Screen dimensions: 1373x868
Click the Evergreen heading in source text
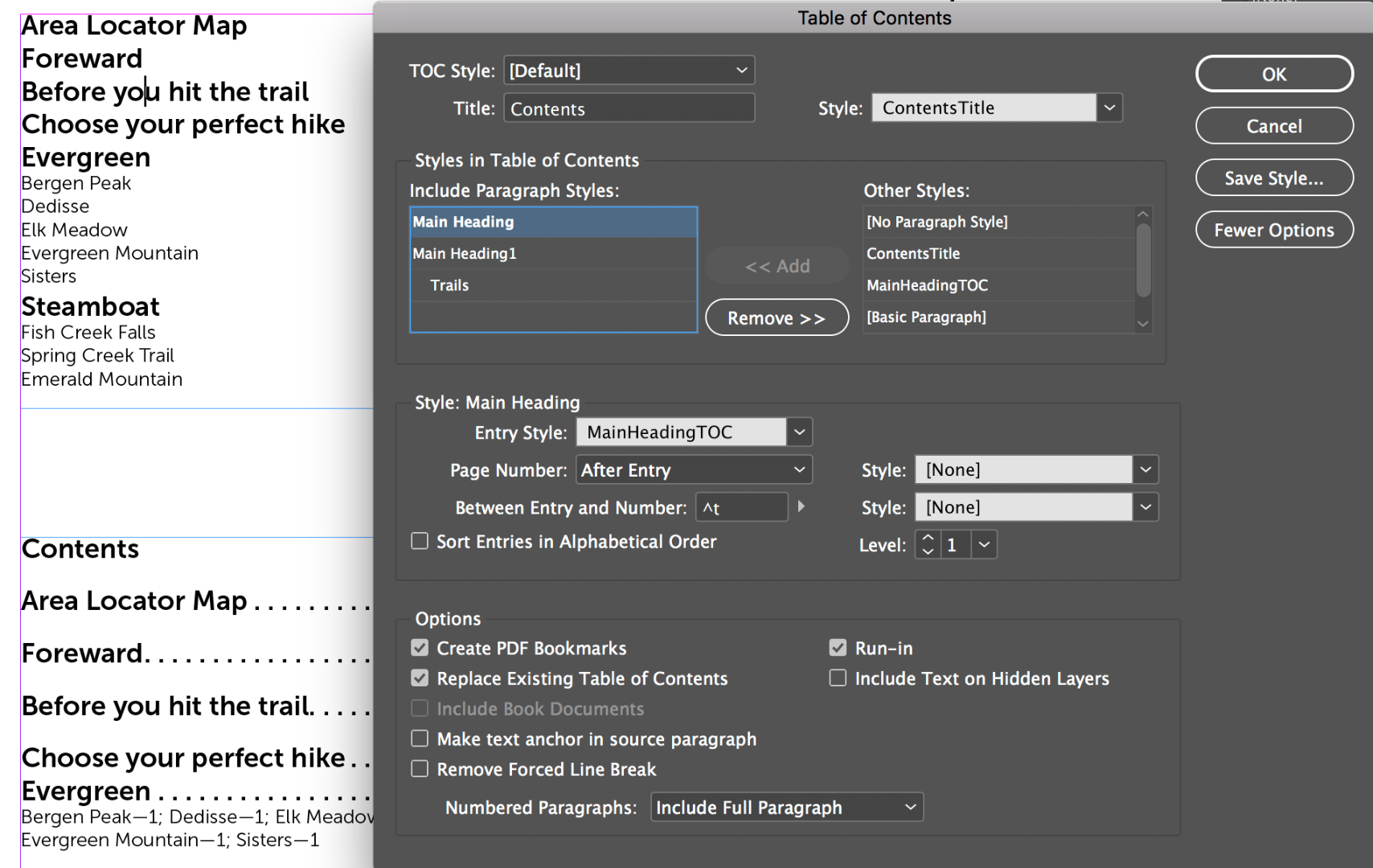(x=86, y=157)
